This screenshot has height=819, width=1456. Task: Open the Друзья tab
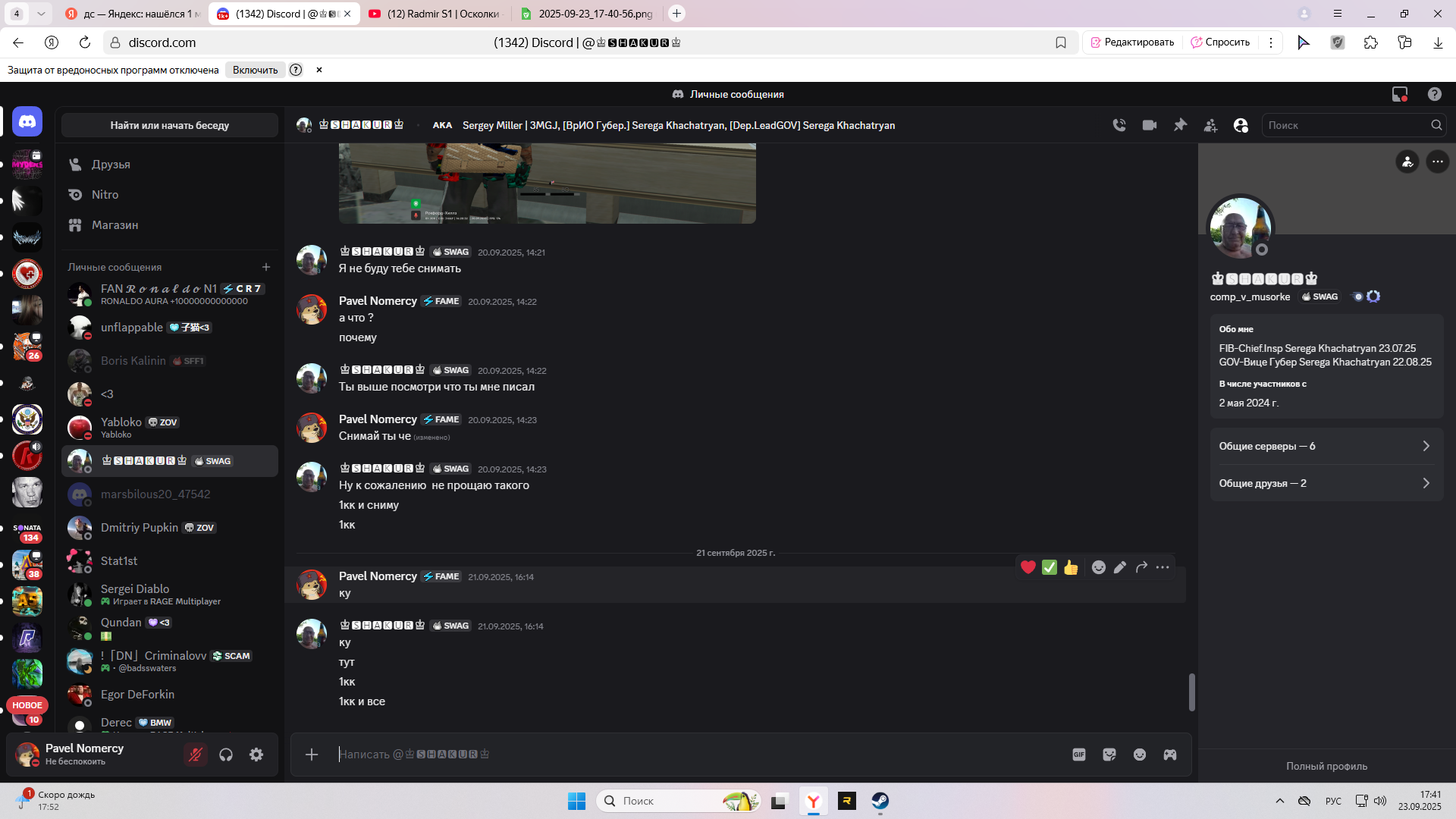point(111,165)
